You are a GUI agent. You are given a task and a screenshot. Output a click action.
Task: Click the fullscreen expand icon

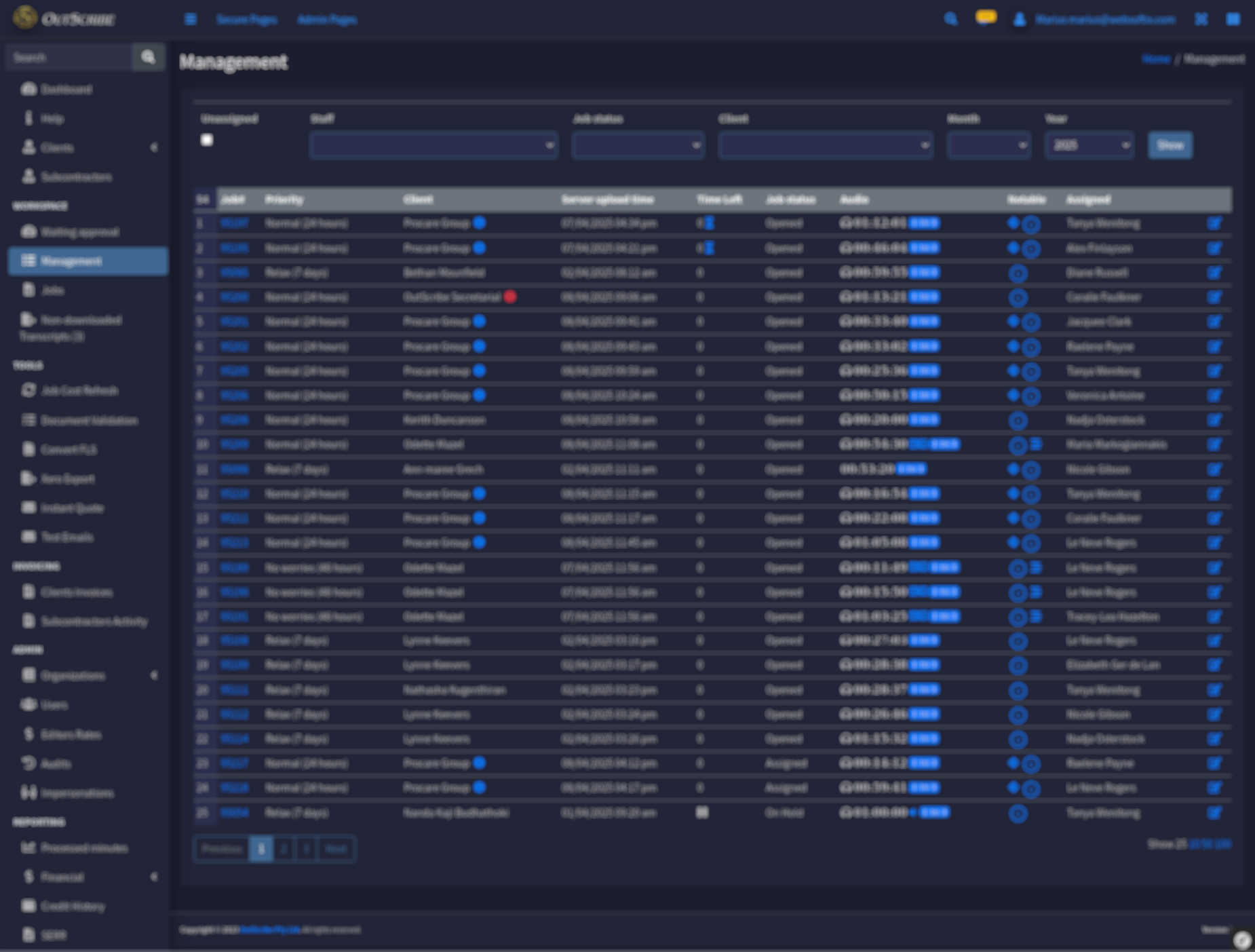(1201, 19)
